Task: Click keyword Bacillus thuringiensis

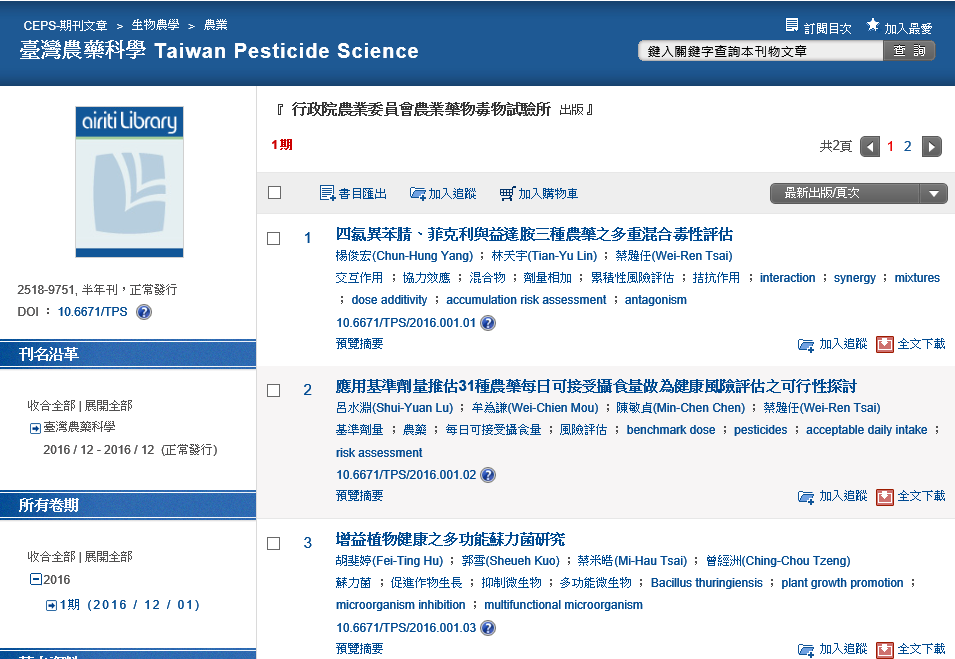Action: [x=707, y=583]
